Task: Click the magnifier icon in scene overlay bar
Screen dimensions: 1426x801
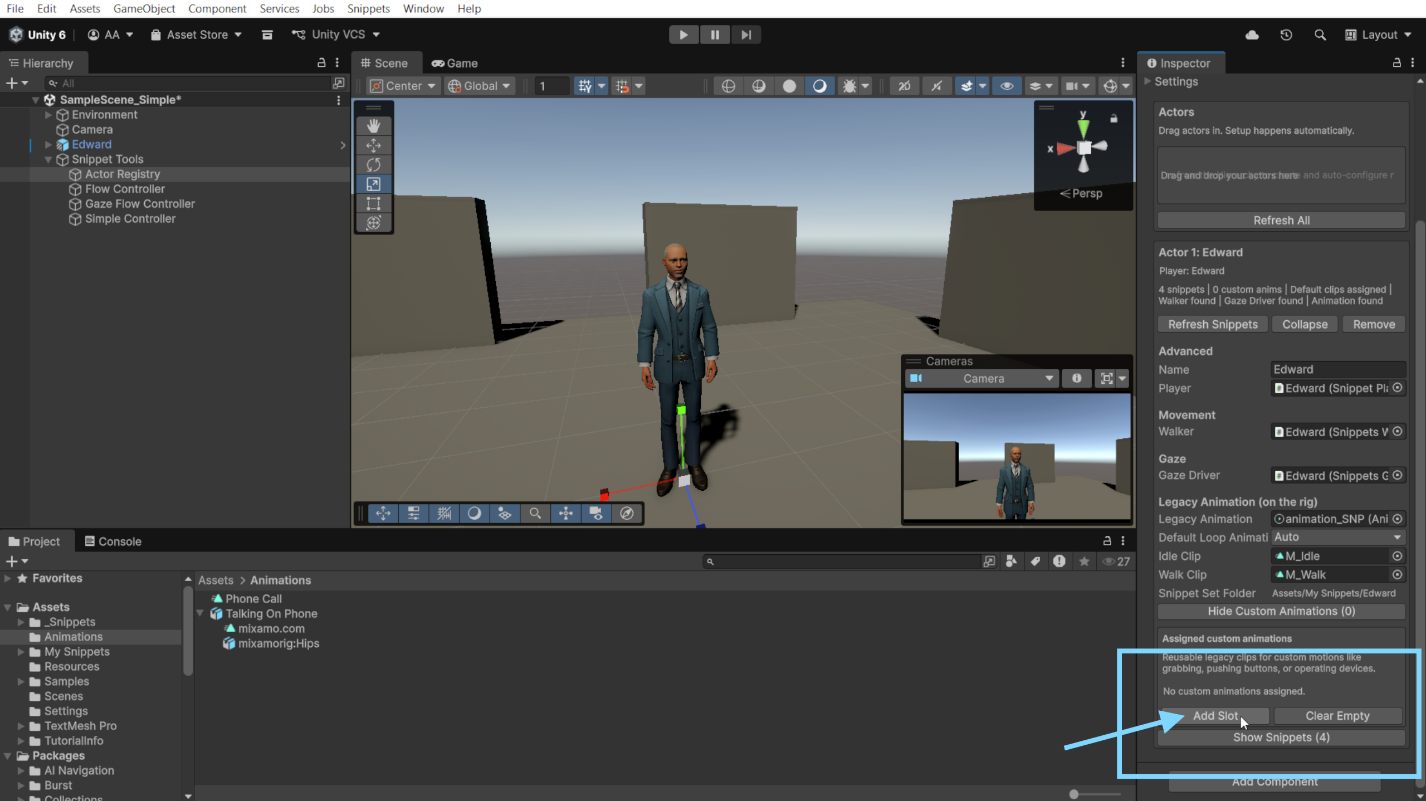Action: 535,513
